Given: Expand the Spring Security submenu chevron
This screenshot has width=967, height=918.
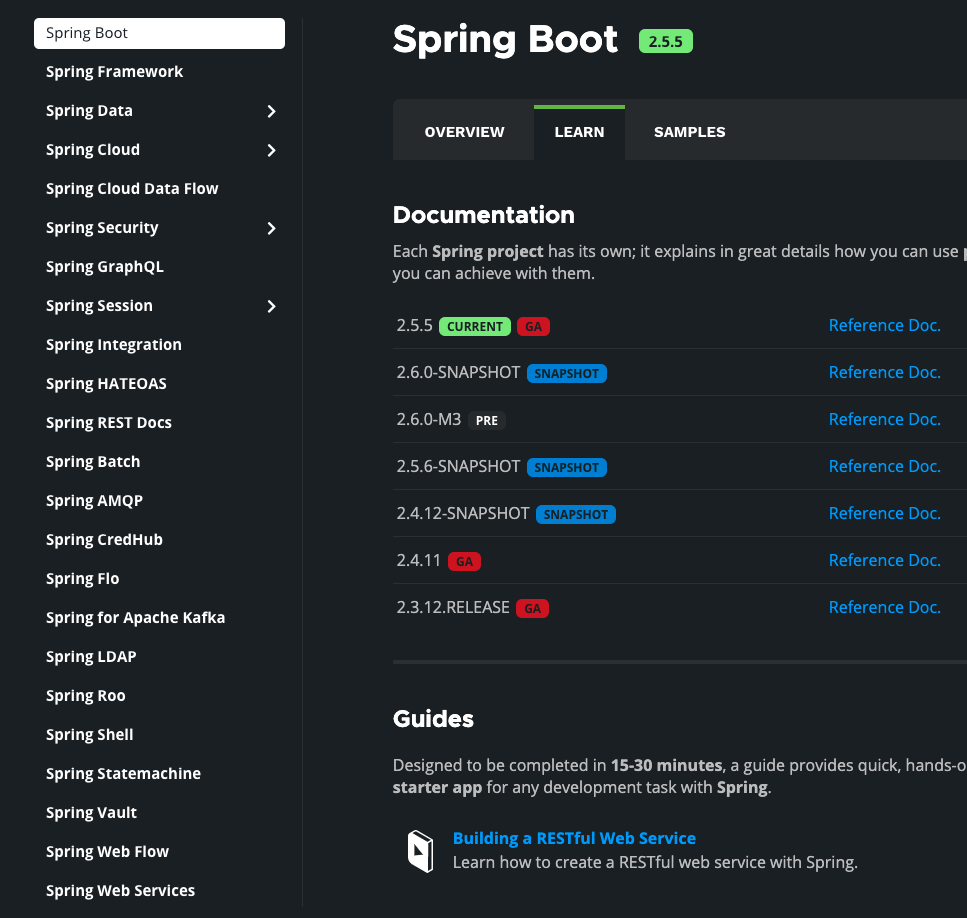Looking at the screenshot, I should 271,228.
